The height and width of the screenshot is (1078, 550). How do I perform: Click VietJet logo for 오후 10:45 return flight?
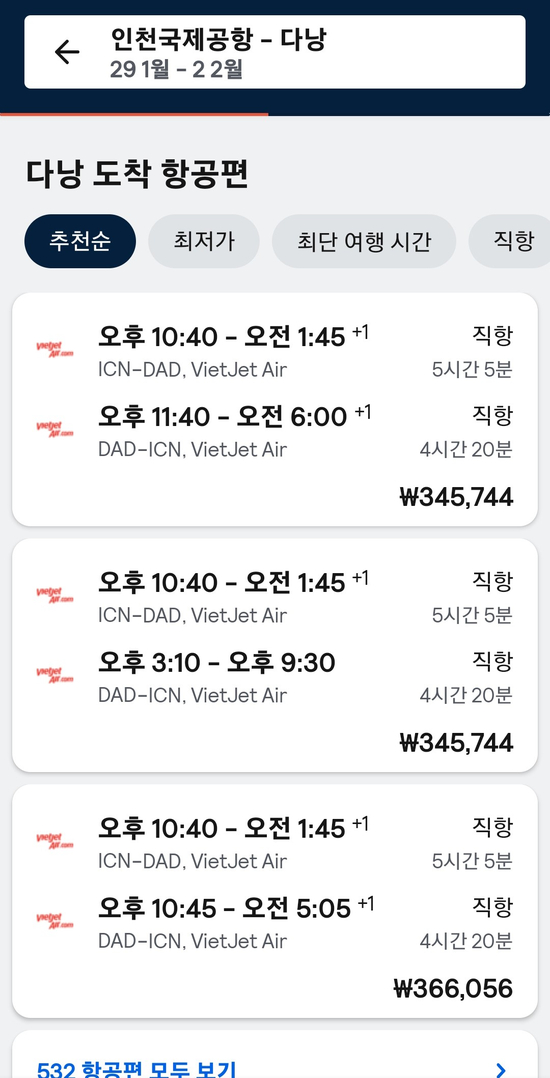tap(54, 921)
